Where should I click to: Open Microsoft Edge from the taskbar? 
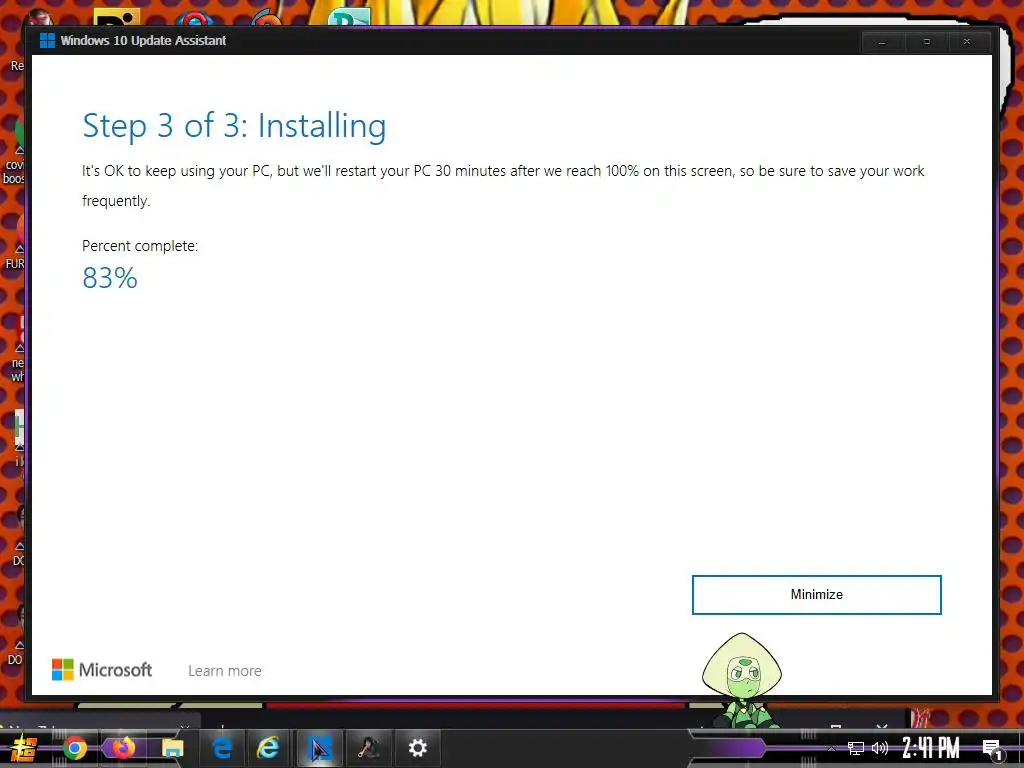223,748
